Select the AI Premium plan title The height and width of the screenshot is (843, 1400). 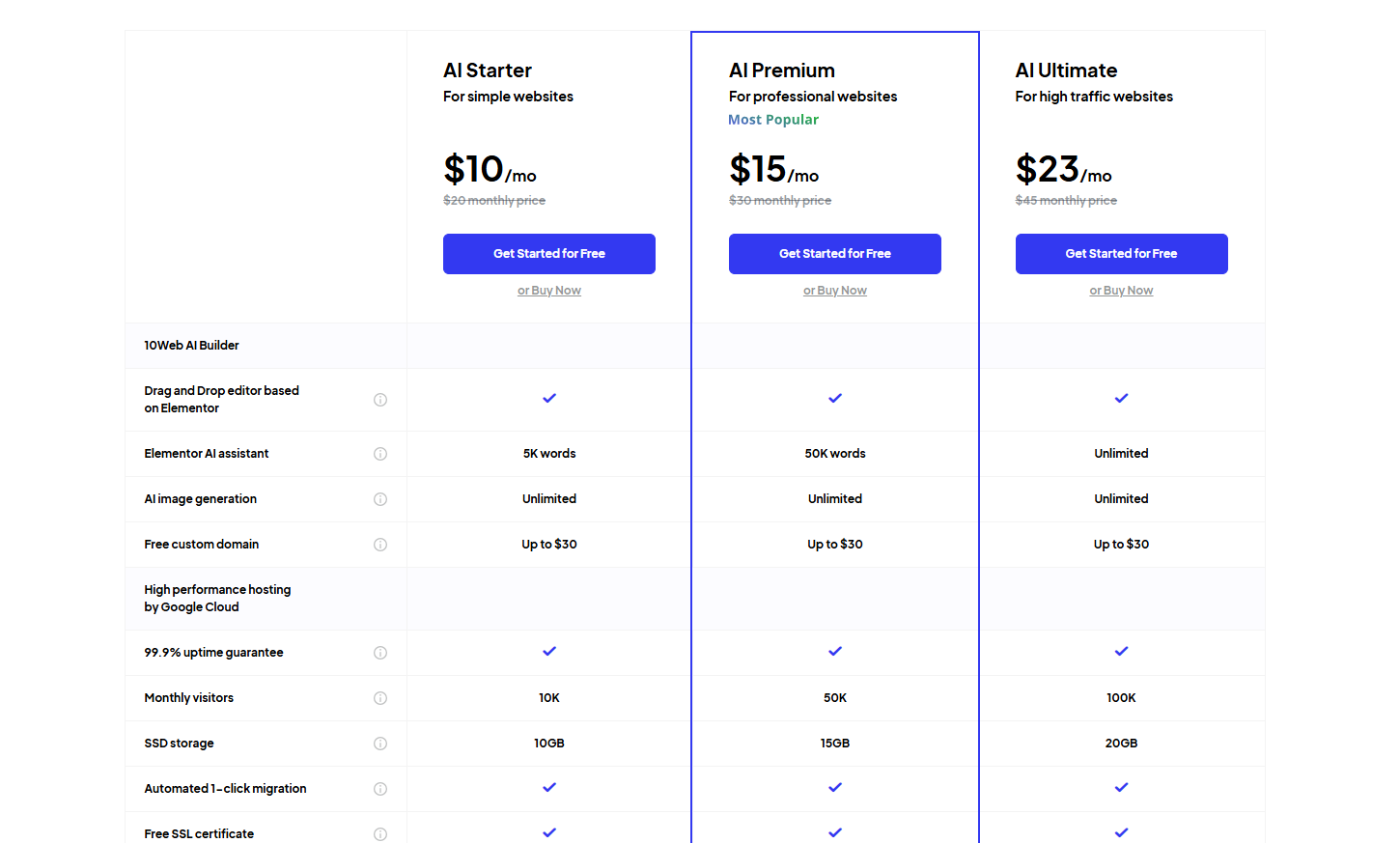[x=782, y=70]
